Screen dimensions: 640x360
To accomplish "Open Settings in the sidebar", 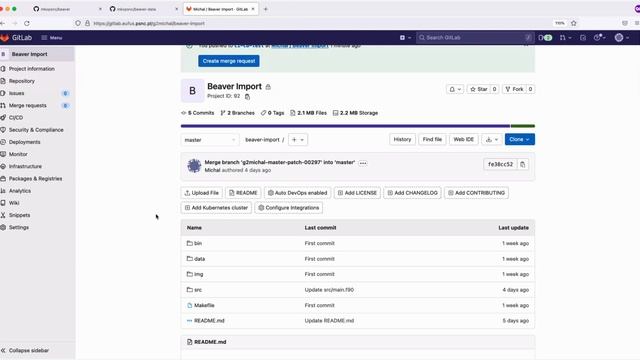I will (19, 227).
